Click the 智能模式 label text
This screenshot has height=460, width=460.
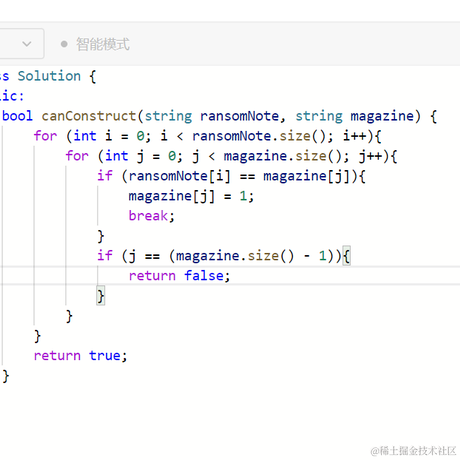coord(103,44)
